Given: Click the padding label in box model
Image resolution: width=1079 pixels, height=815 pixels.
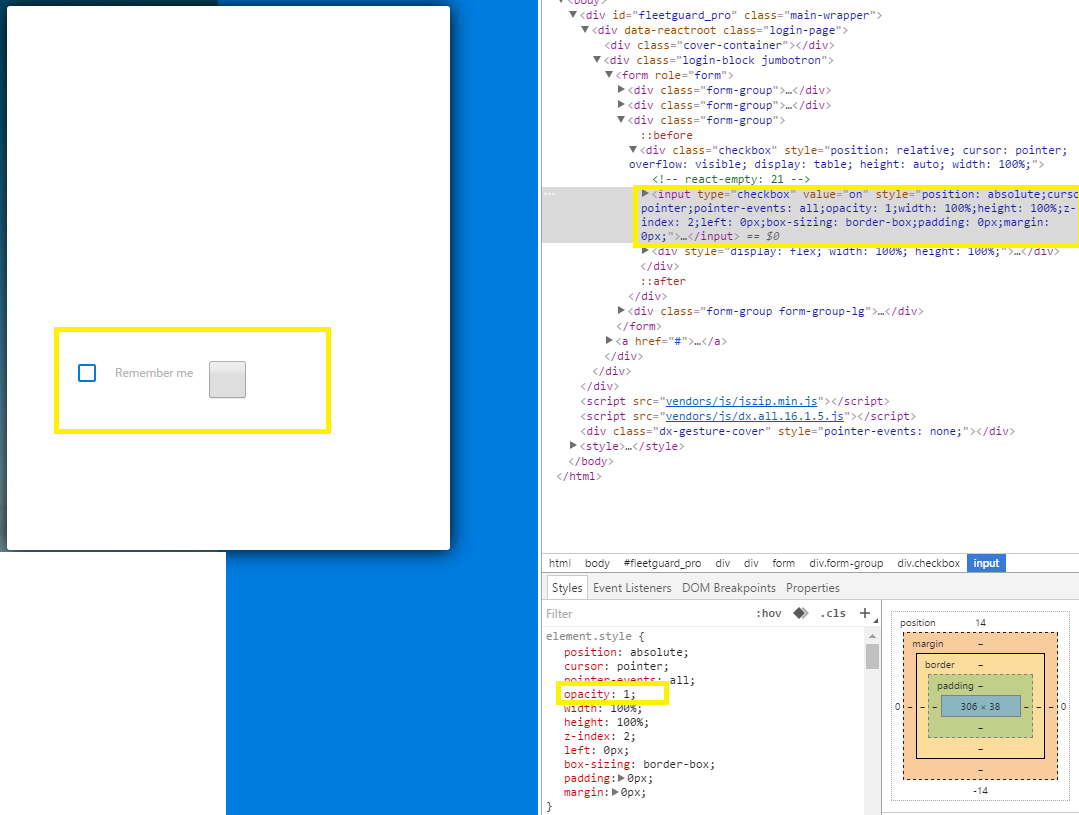Looking at the screenshot, I should pos(955,686).
